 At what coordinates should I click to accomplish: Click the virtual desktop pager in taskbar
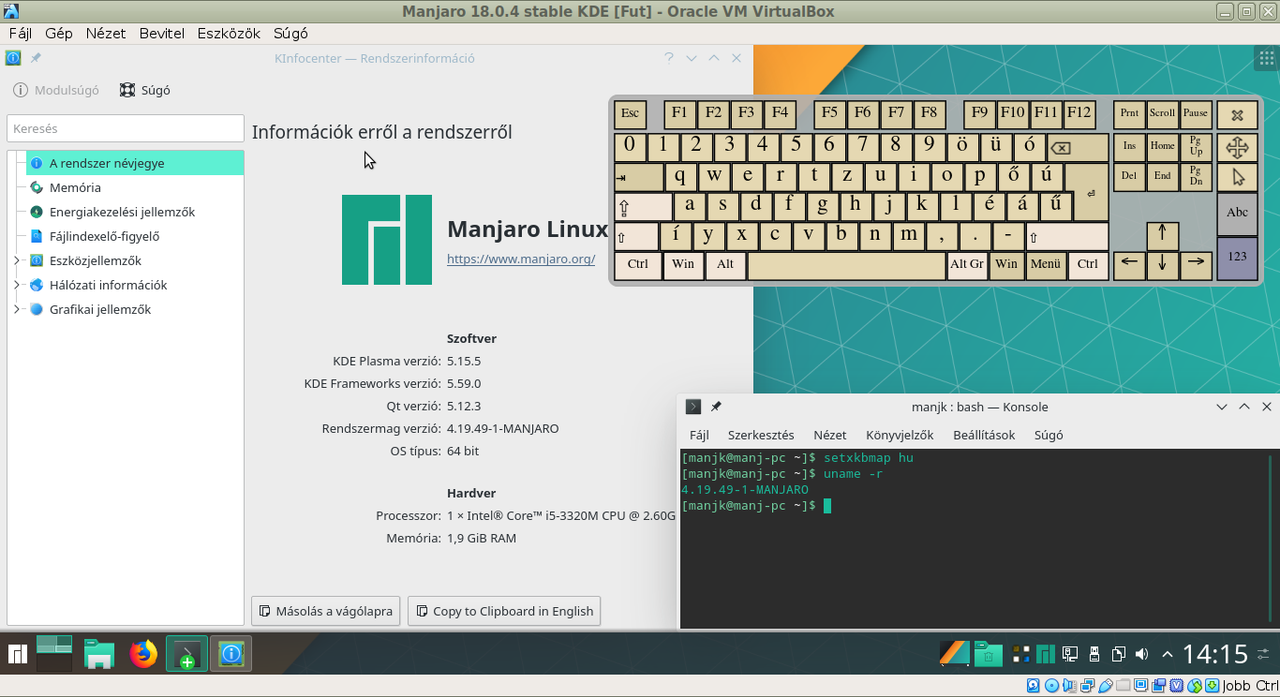tap(54, 654)
